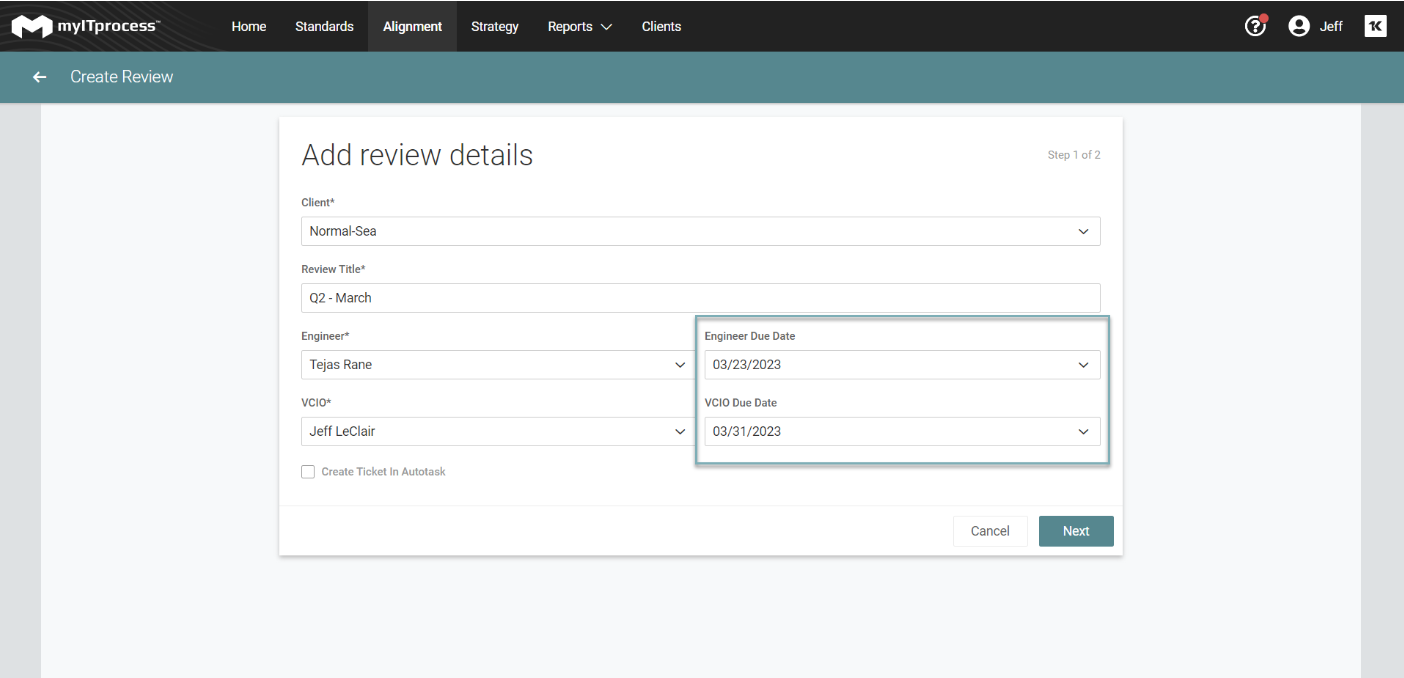Screen dimensions: 1404x678
Task: Select the Alignment menu item
Action: point(412,26)
